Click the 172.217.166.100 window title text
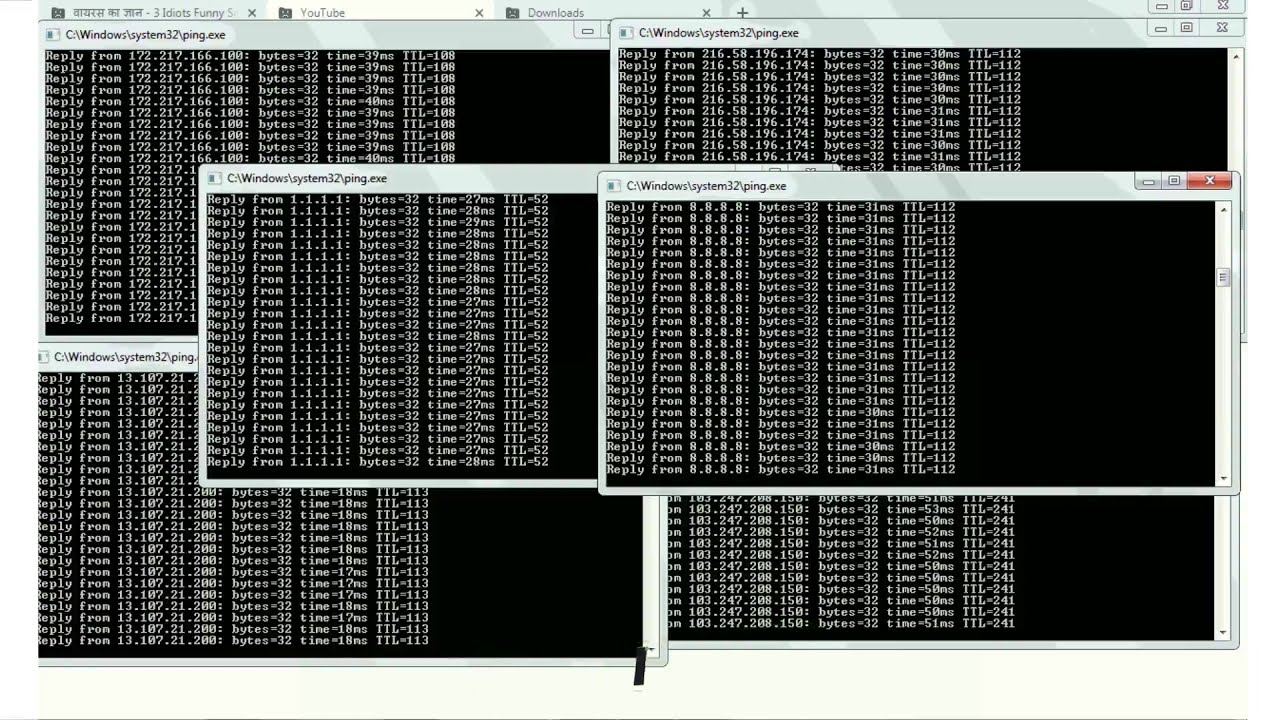 click(146, 35)
